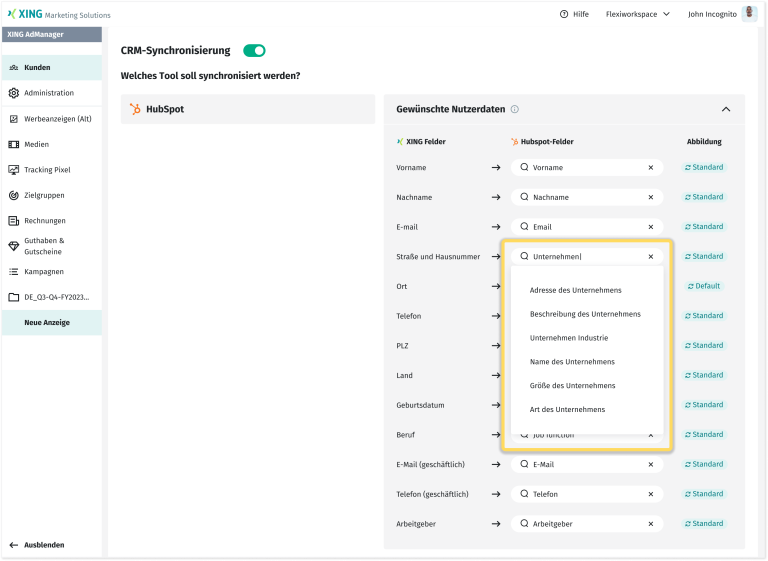Viewport: 768px width, 561px height.
Task: Click the Unternehmen search input
Action: [x=587, y=256]
